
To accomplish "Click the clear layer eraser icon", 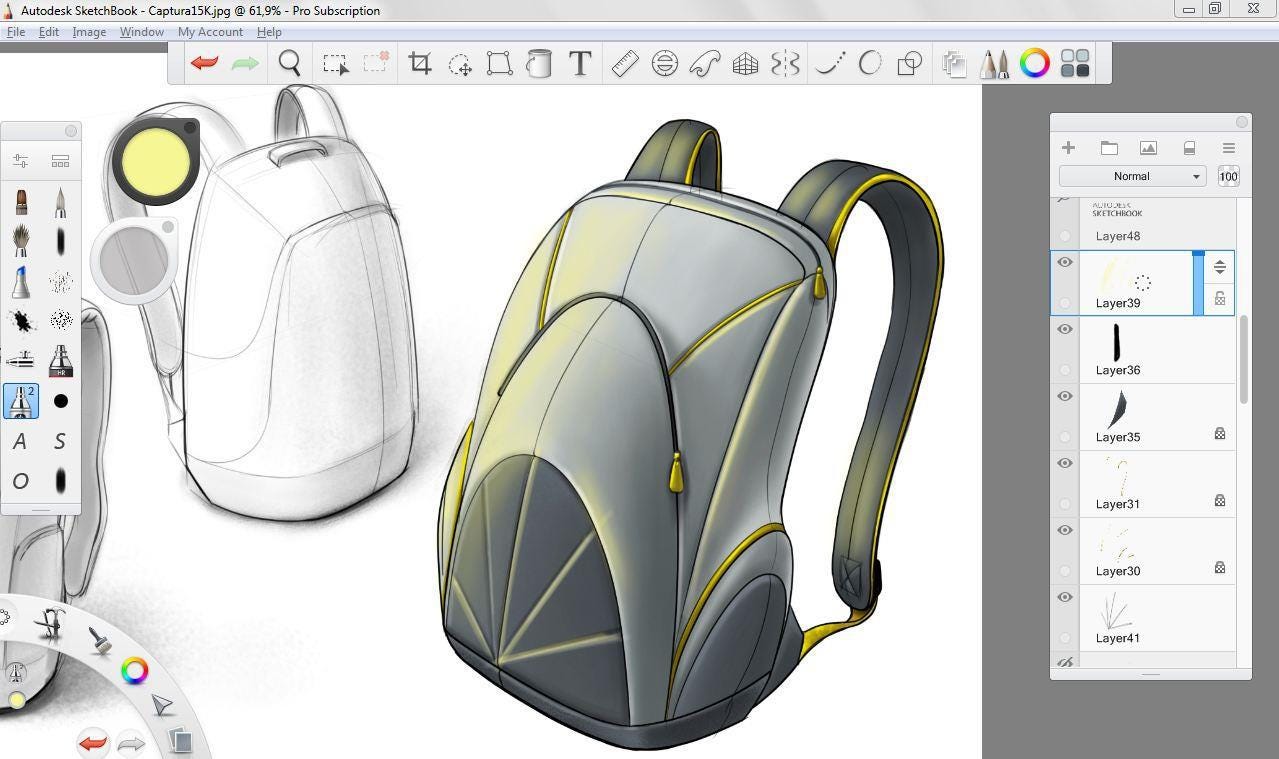I will pyautogui.click(x=1189, y=148).
